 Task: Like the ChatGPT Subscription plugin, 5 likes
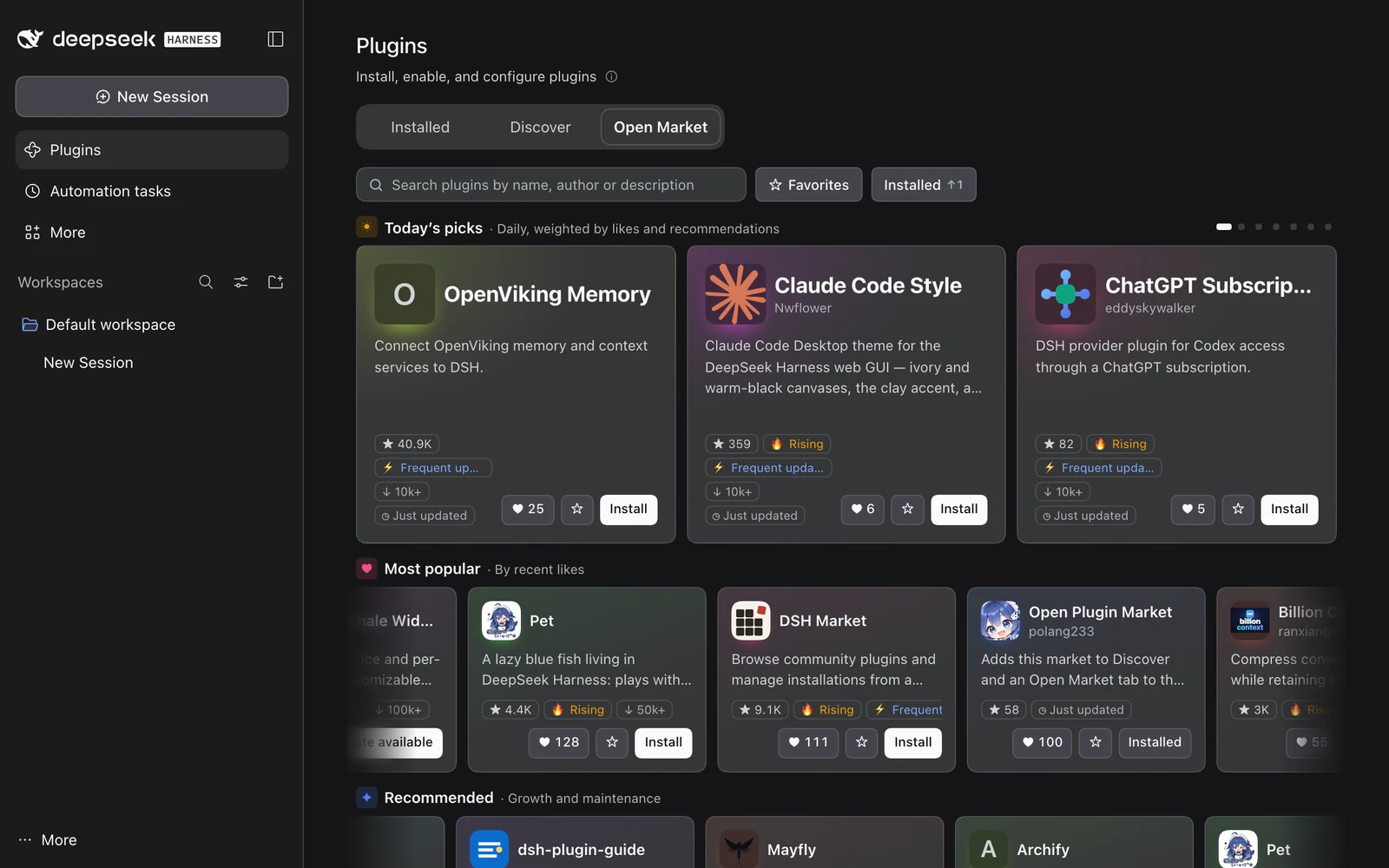pyautogui.click(x=1193, y=510)
